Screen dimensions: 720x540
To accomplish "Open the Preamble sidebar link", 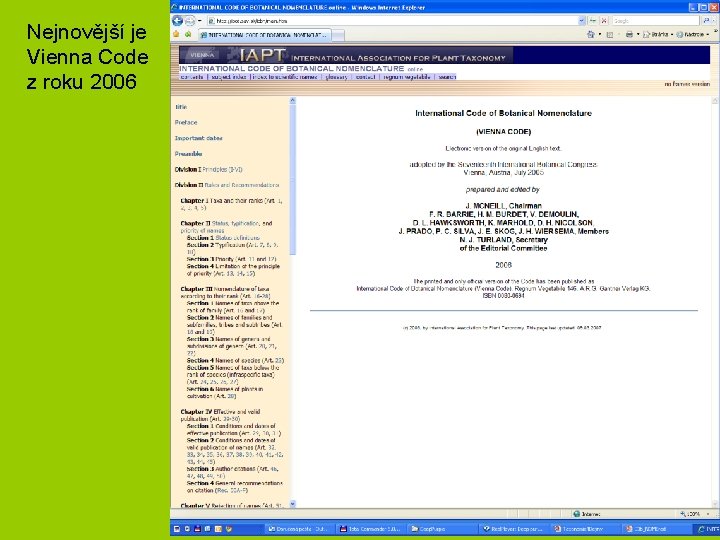I will 188,154.
